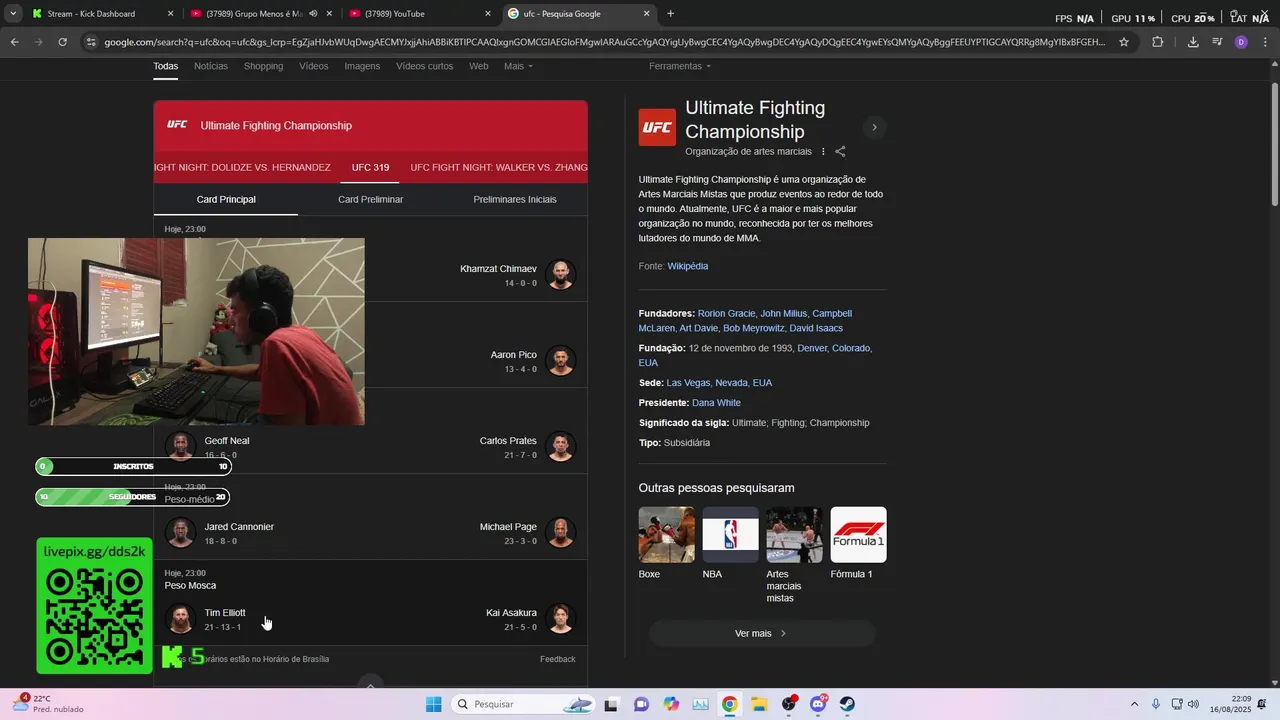Click Michael Page fighter photo
The height and width of the screenshot is (720, 1280).
(561, 533)
